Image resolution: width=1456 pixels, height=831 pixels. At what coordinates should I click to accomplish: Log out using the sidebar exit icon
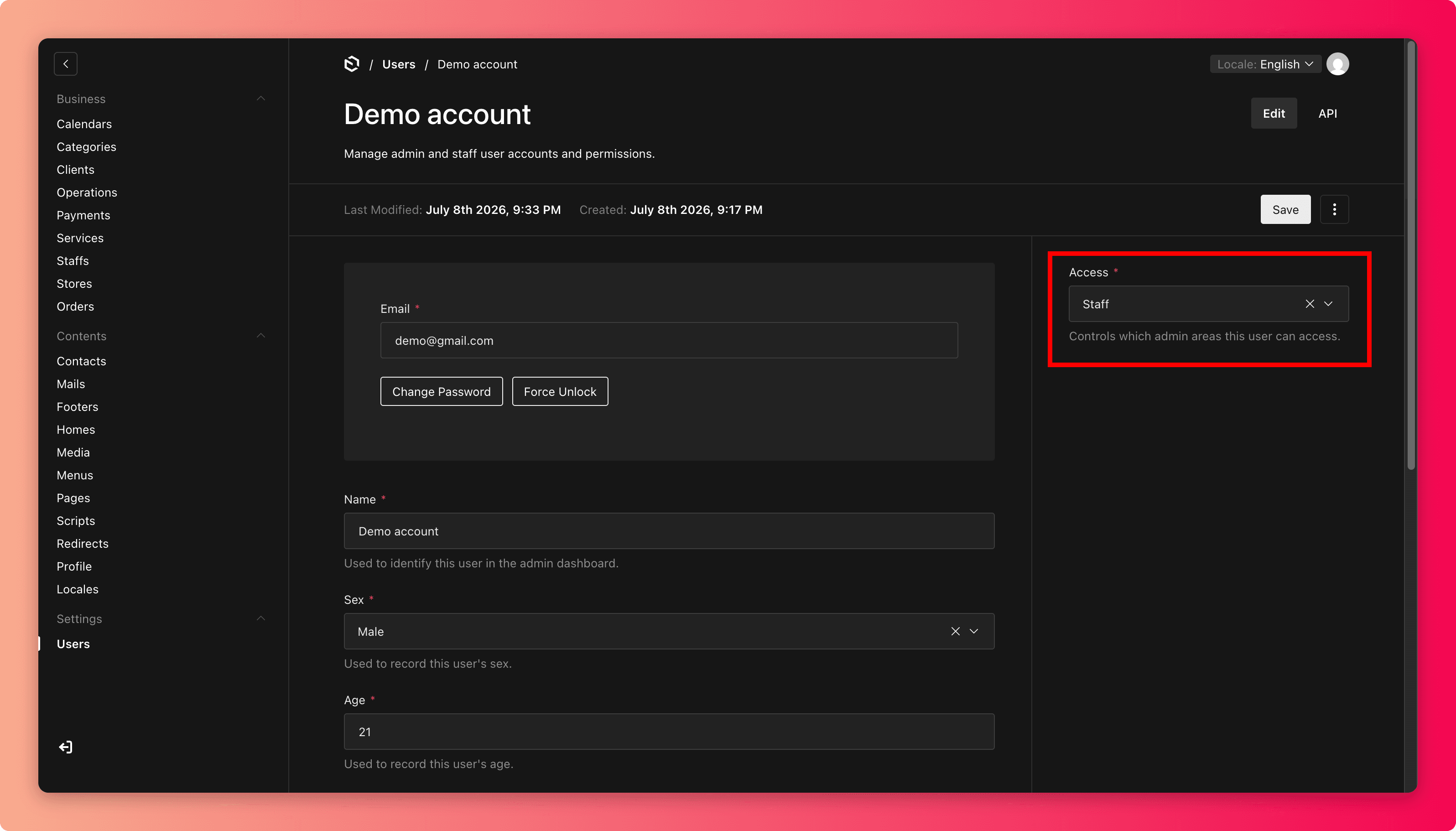(x=66, y=747)
